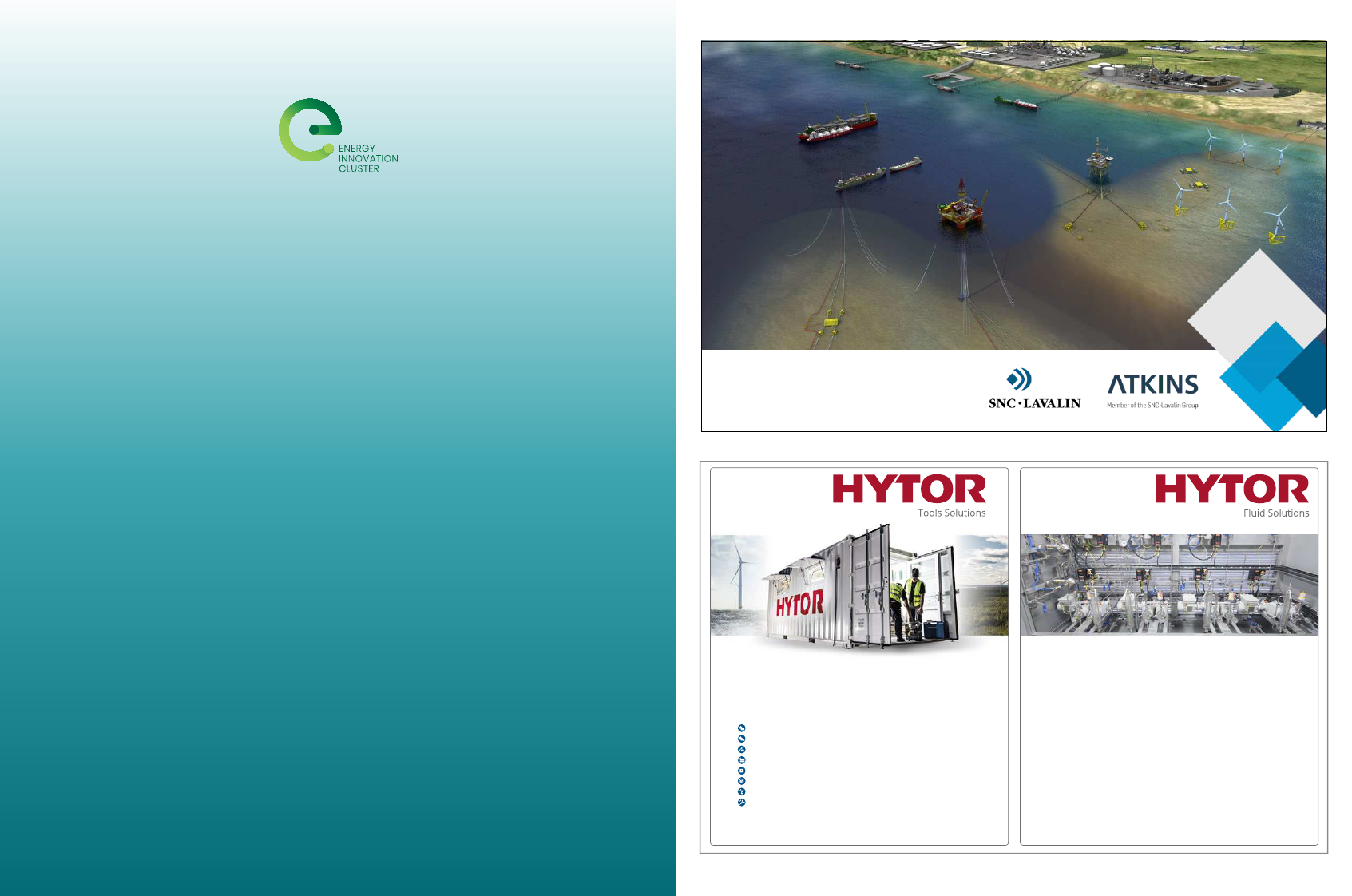
Task: Click the SNC-Lavalin logo
Action: pos(1034,389)
